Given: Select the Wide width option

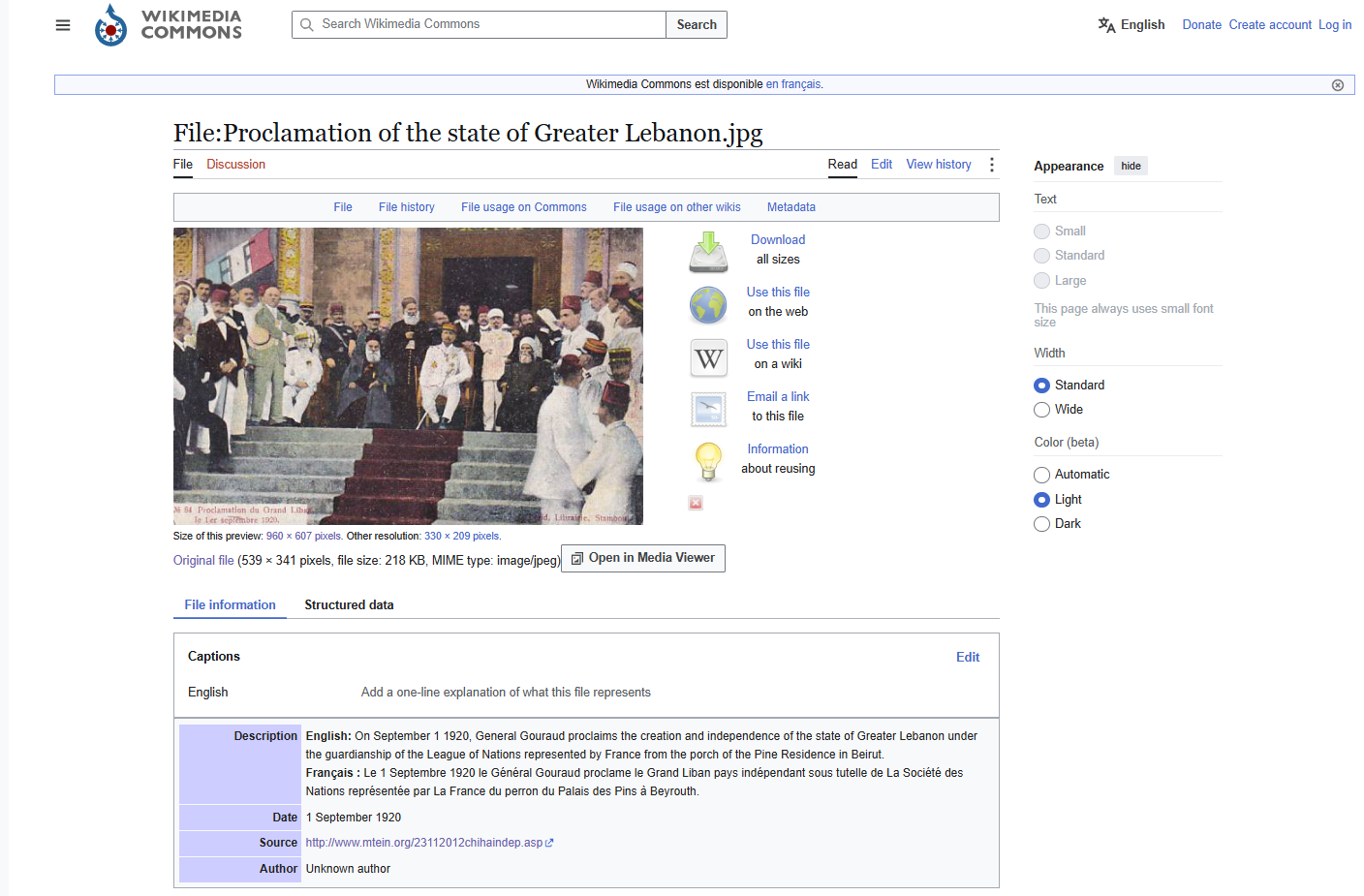Looking at the screenshot, I should (1041, 410).
